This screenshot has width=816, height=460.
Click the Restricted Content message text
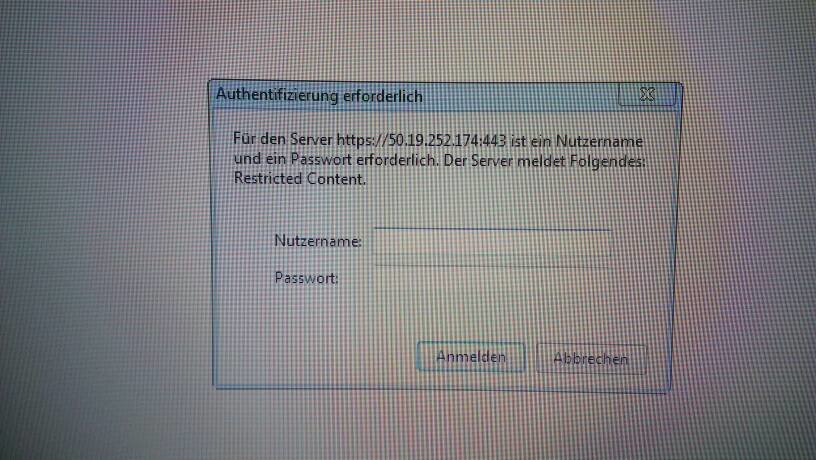pyautogui.click(x=300, y=178)
